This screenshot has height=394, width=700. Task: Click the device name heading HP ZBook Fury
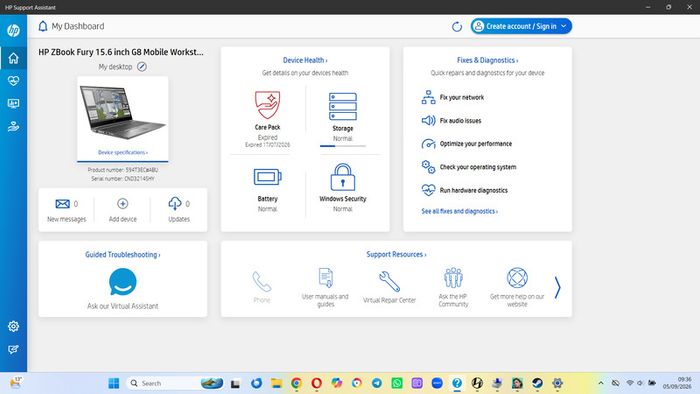click(x=121, y=52)
